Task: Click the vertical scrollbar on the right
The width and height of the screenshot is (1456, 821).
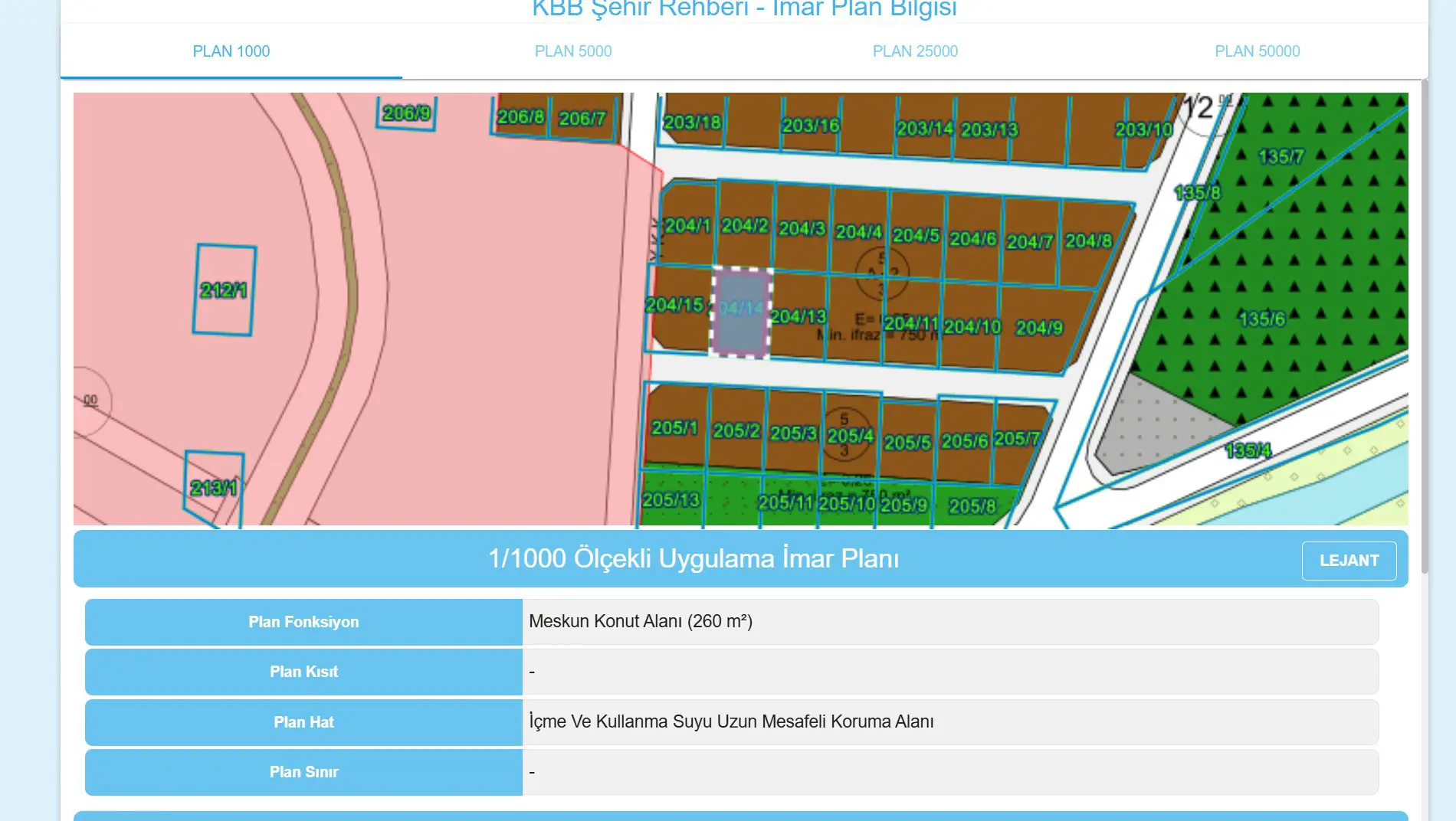Action: 1424,325
